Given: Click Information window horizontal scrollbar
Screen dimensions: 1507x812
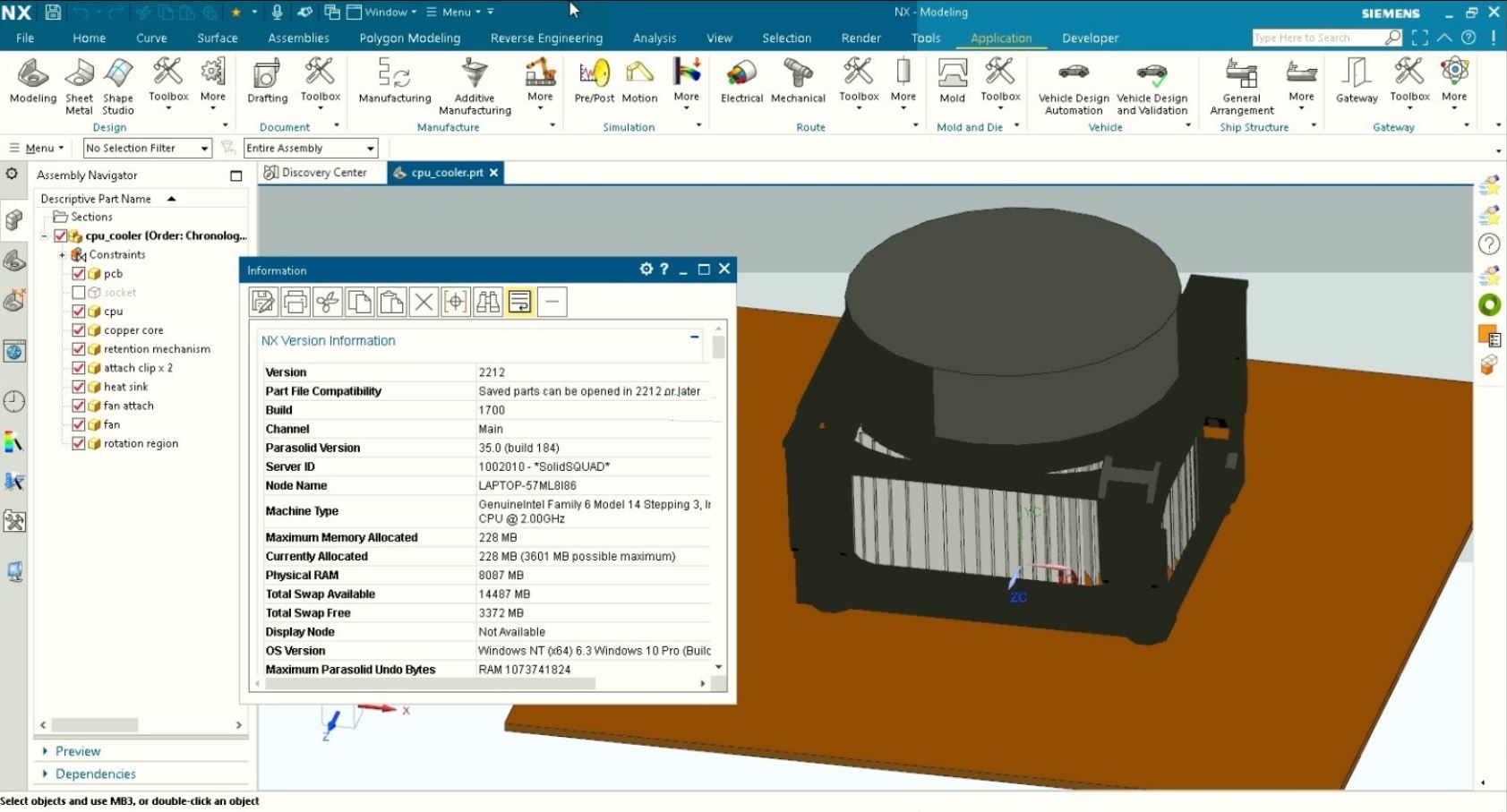Looking at the screenshot, I should click(x=431, y=683).
